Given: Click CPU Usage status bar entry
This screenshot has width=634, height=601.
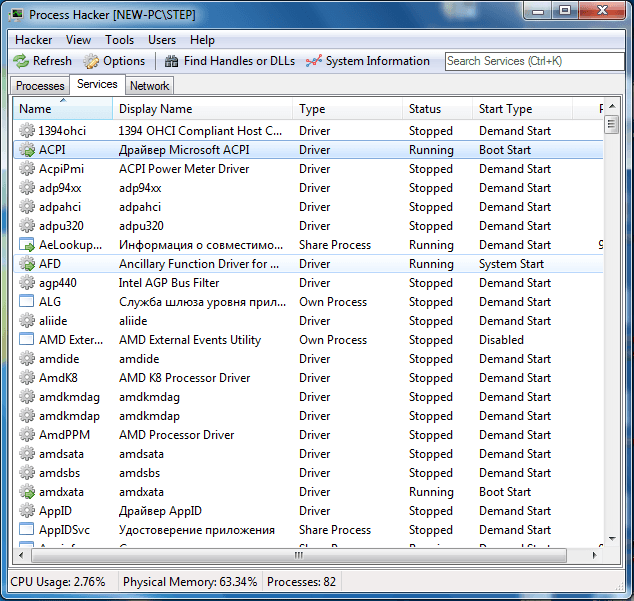Looking at the screenshot, I should click(58, 582).
